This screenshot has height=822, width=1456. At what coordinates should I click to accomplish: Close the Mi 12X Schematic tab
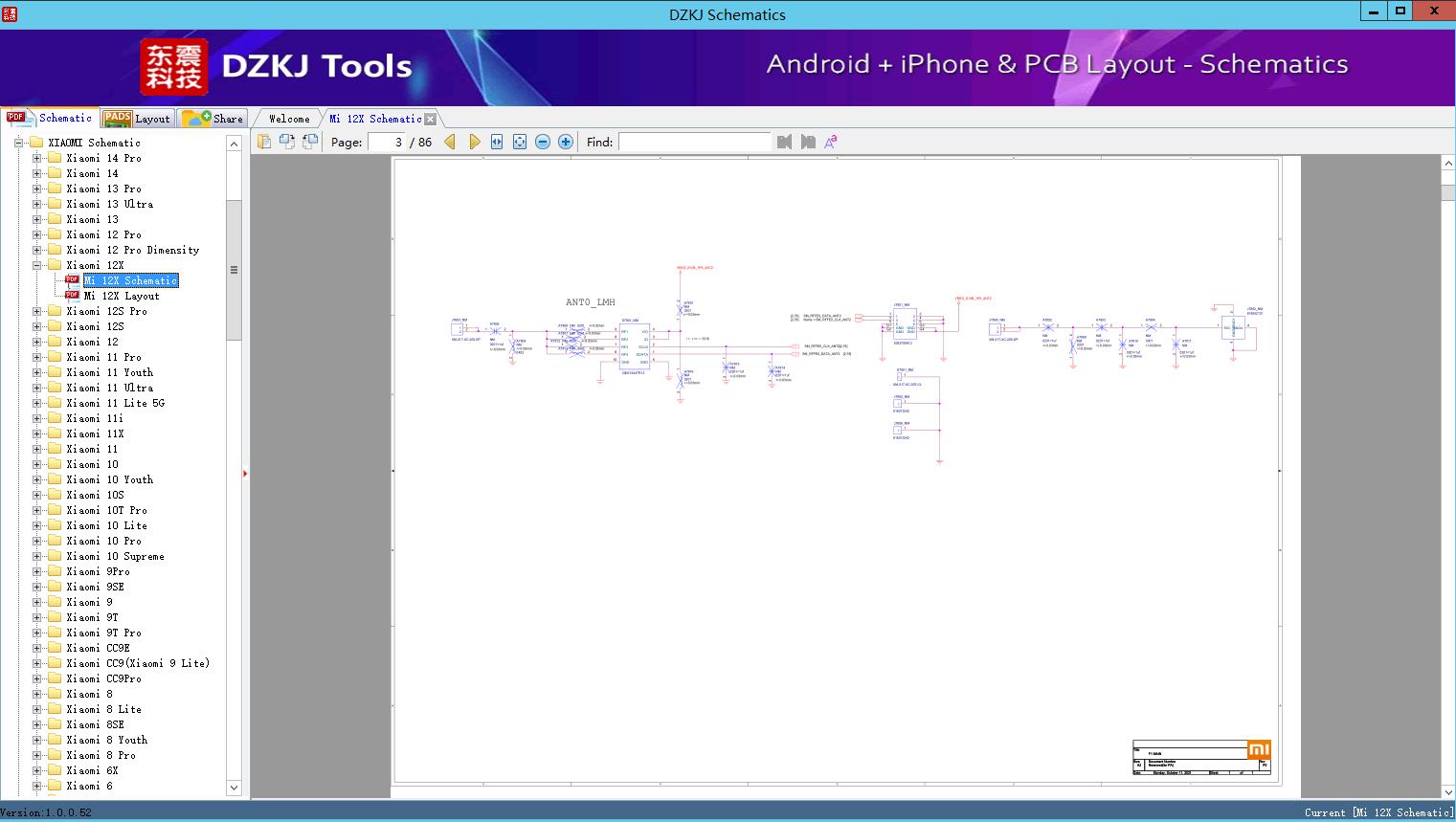pyautogui.click(x=431, y=119)
